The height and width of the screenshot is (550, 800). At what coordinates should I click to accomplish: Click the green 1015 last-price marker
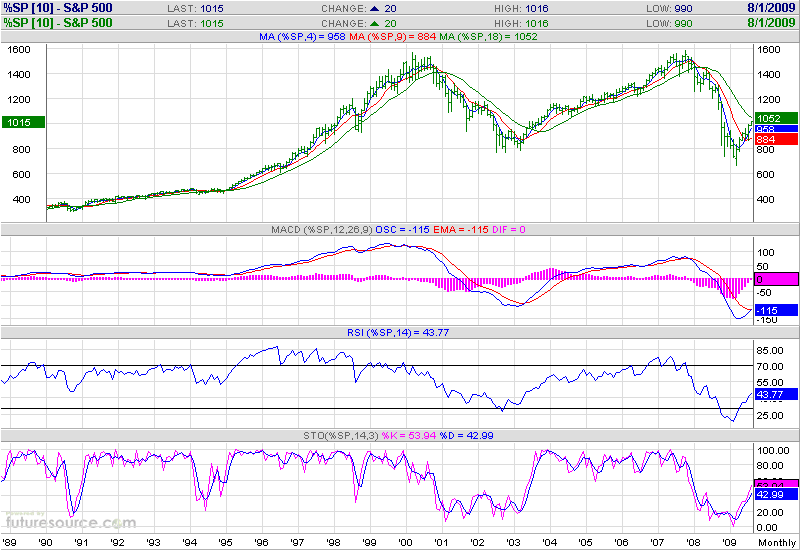coord(23,122)
